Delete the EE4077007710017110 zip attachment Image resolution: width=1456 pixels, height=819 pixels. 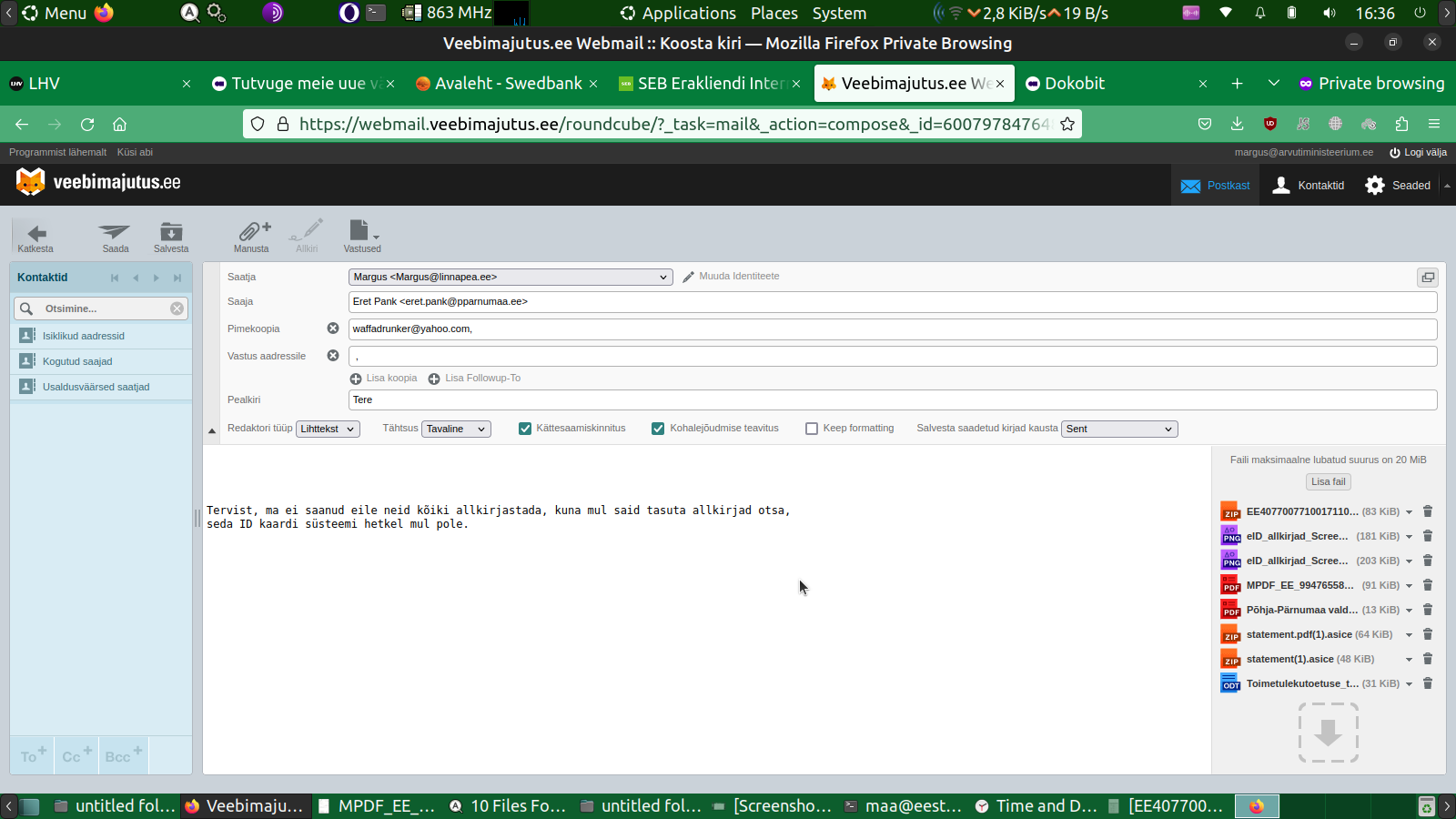point(1428,511)
